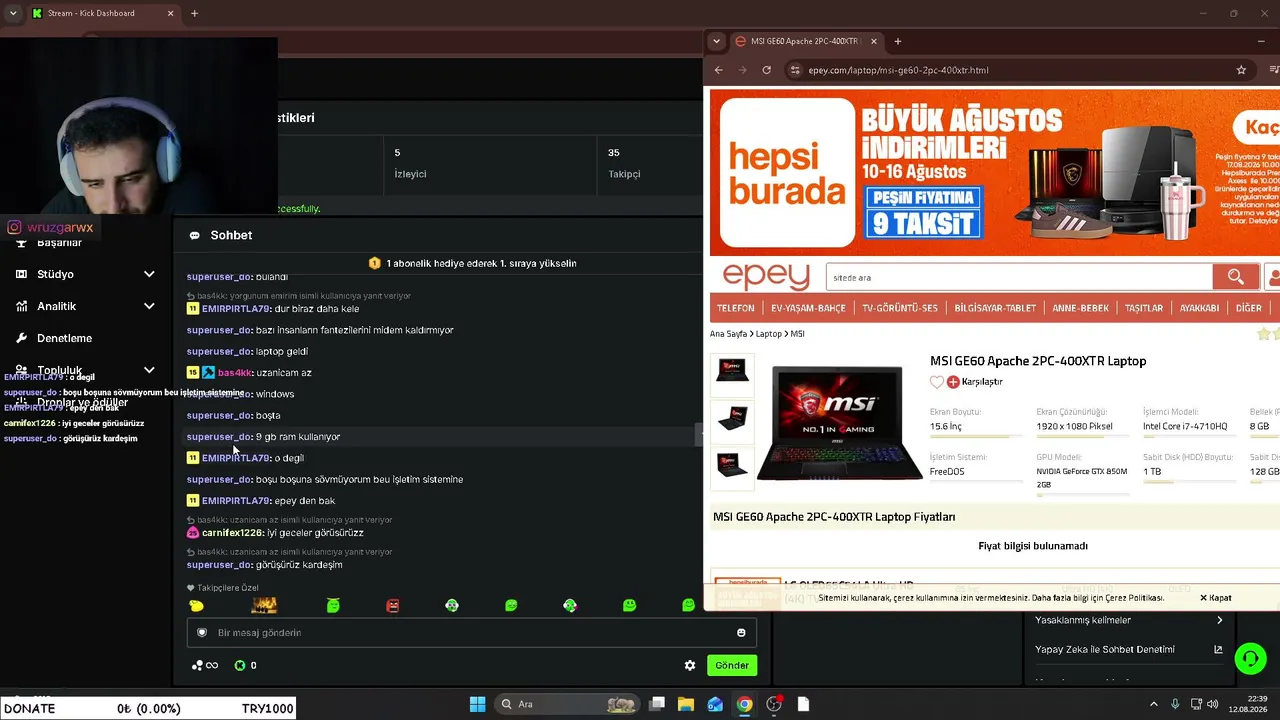
Task: Open Windows Start menu
Action: pyautogui.click(x=477, y=704)
